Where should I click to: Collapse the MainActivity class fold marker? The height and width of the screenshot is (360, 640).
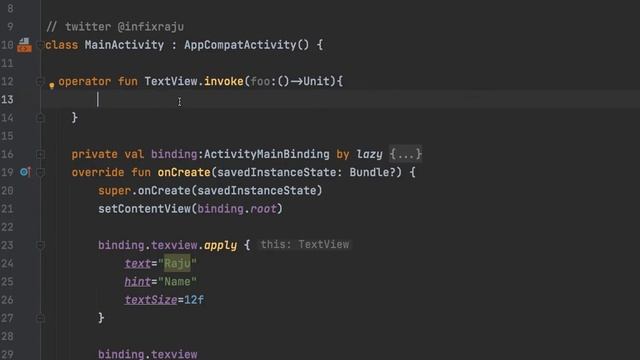pos(40,44)
